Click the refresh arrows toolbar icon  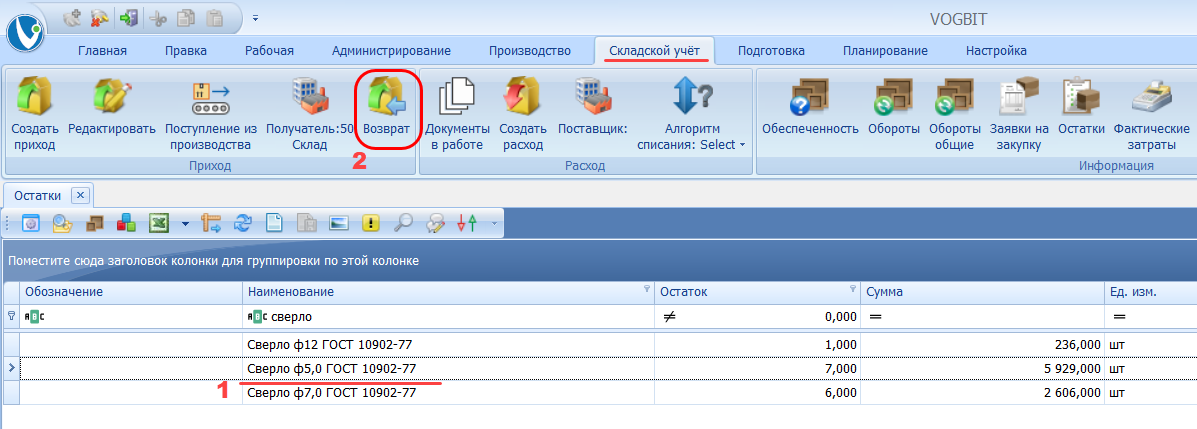coord(242,223)
